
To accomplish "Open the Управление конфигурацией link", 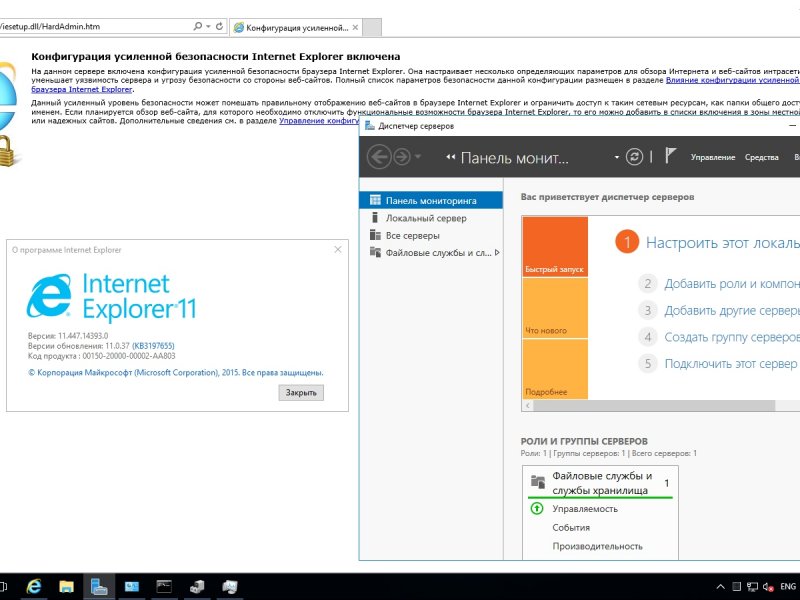I will (x=319, y=121).
